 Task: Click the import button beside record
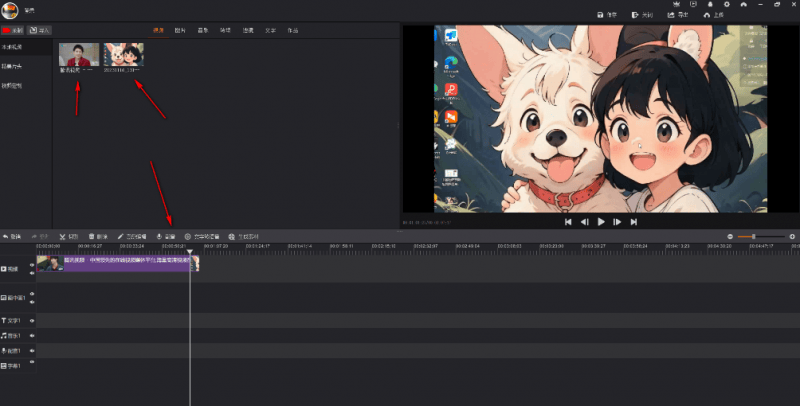38,31
